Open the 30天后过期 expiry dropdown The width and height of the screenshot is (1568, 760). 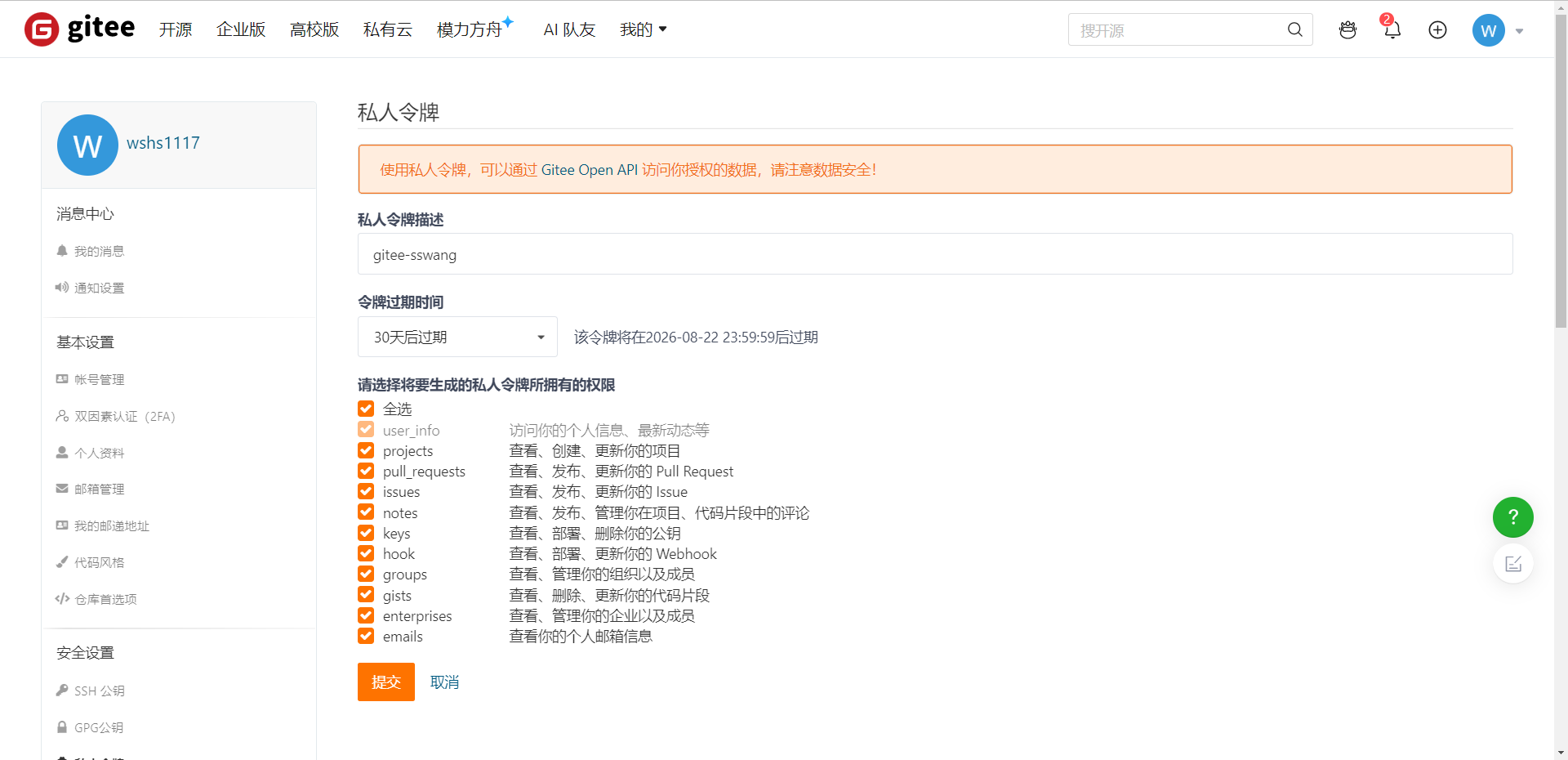457,337
